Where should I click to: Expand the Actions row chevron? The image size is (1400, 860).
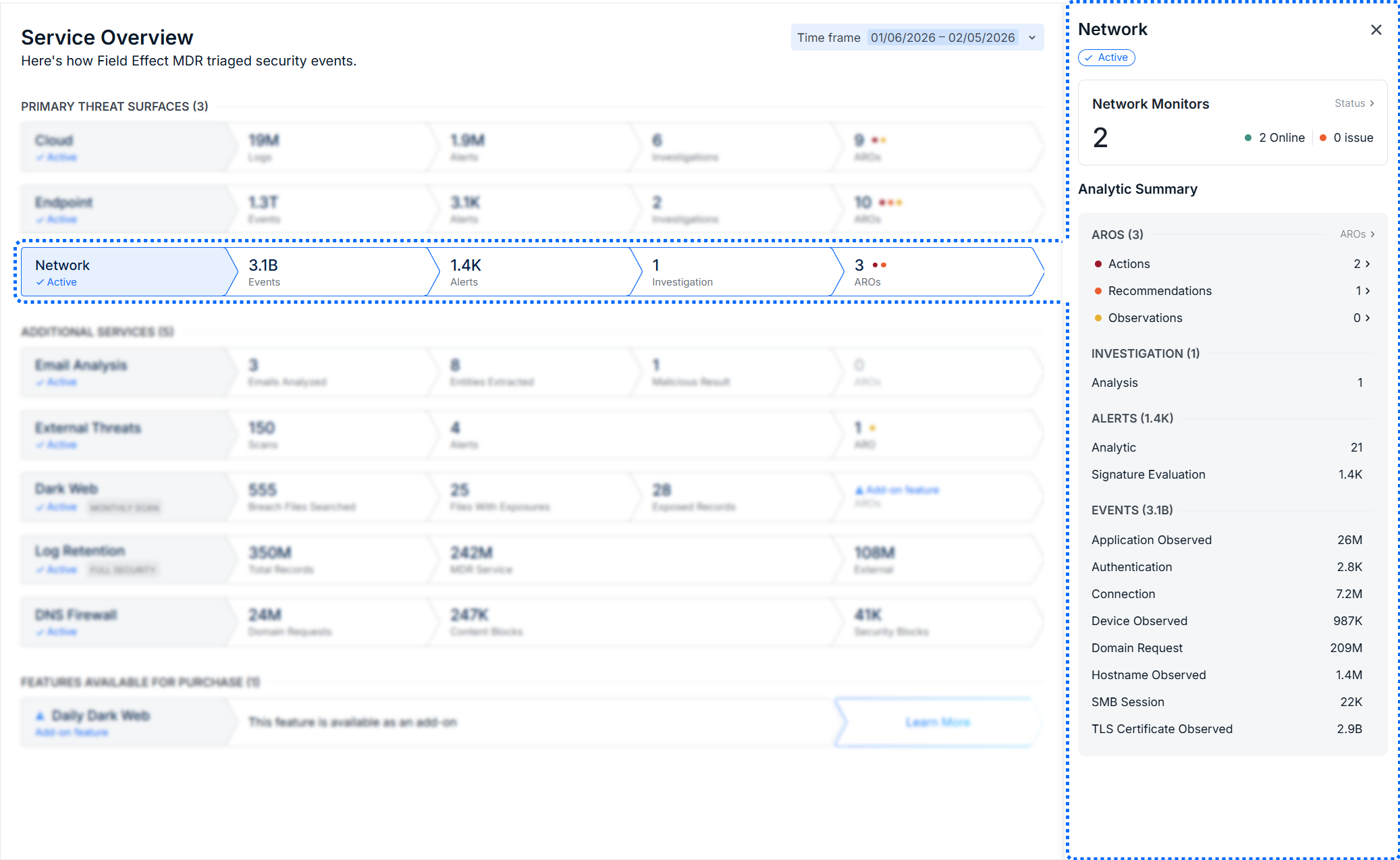pyautogui.click(x=1368, y=264)
